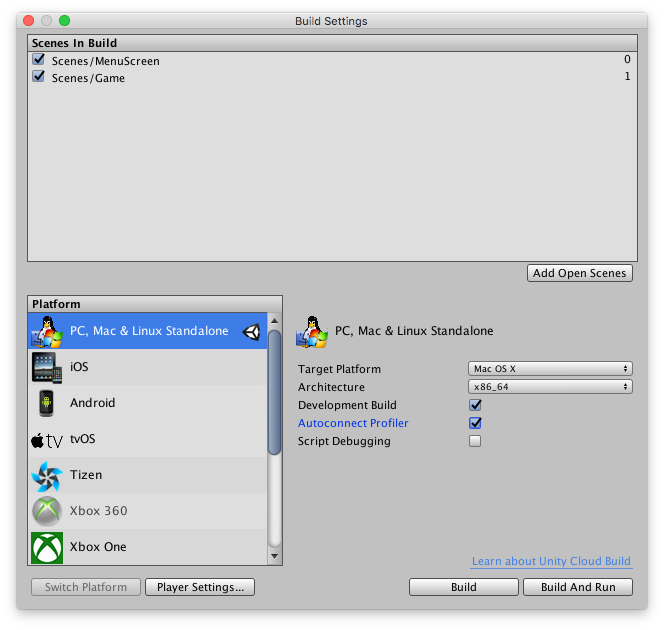Click the Apple tv tvOS icon
Image resolution: width=664 pixels, height=630 pixels.
(x=47, y=440)
